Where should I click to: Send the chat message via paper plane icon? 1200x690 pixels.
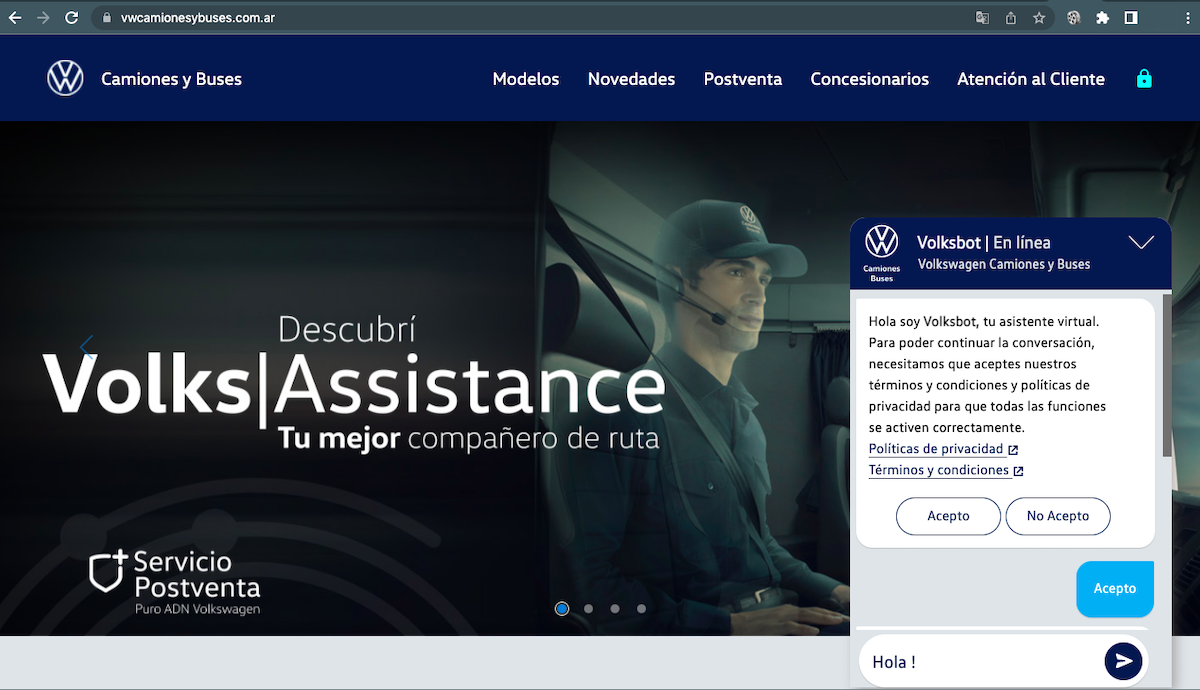point(1123,661)
